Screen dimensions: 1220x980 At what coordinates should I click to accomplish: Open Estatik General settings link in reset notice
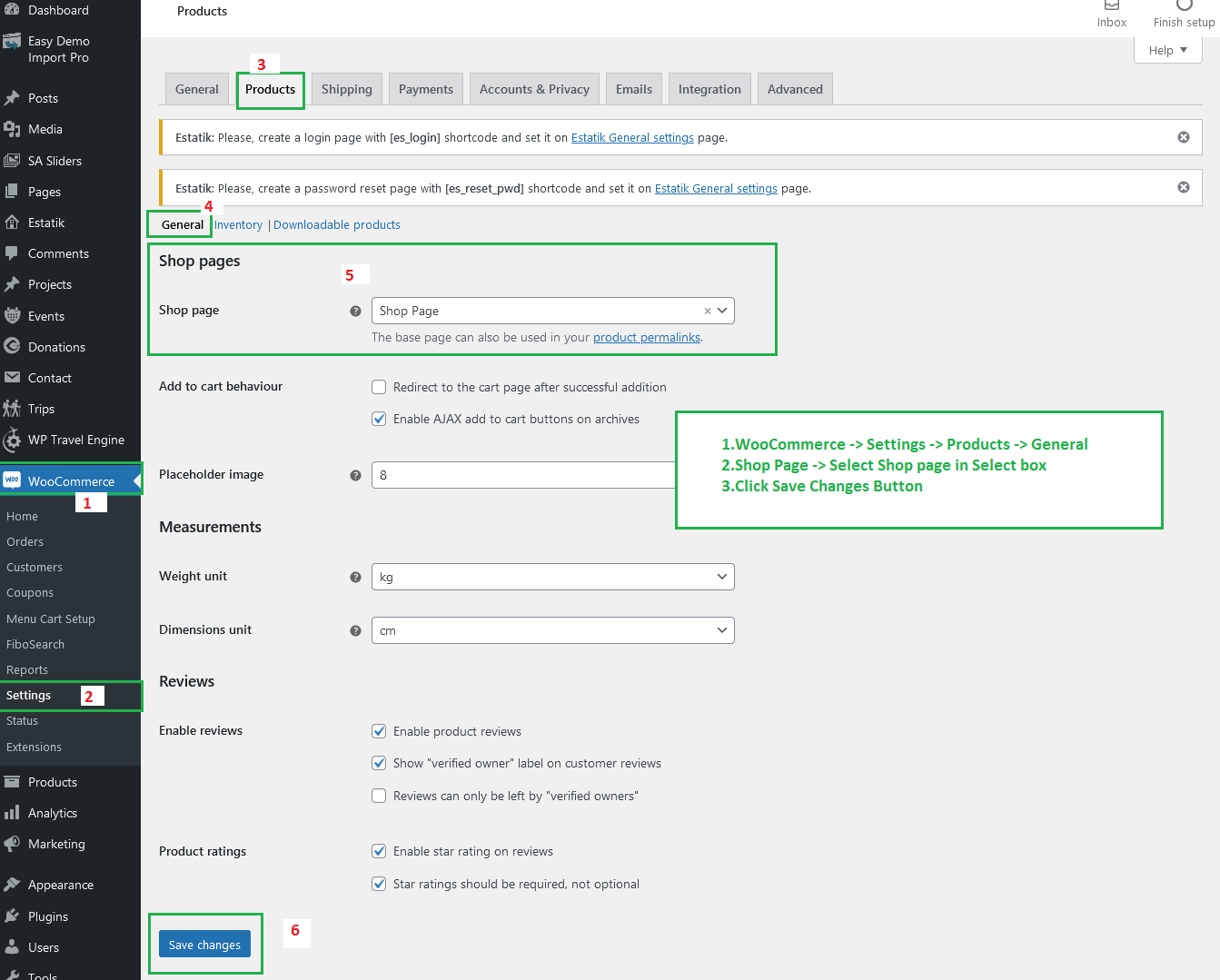tap(716, 189)
